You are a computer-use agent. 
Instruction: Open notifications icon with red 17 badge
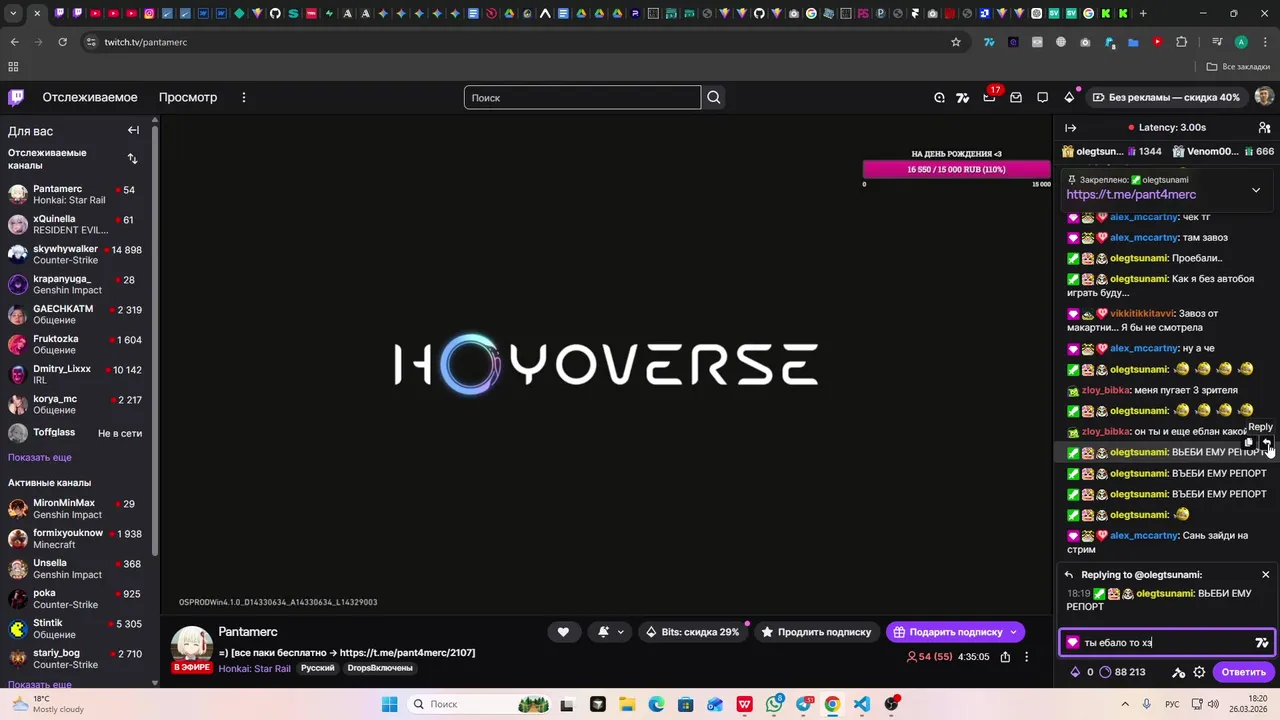[x=990, y=96]
